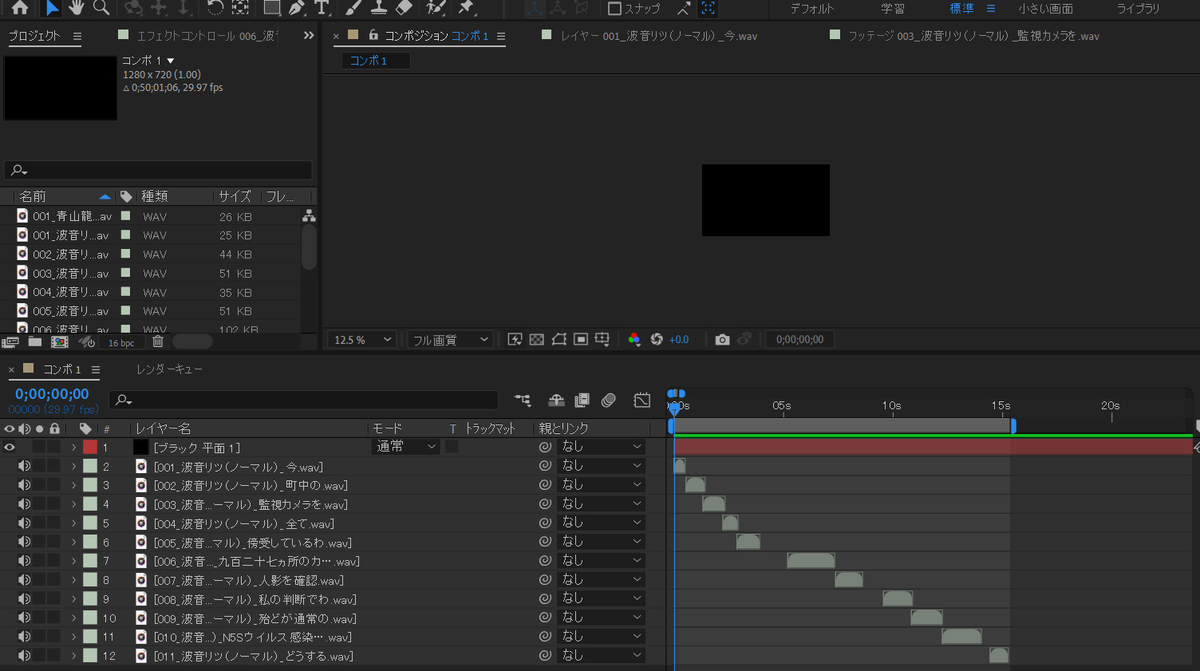This screenshot has width=1200, height=671.
Task: Toggle Motion Blur switch in timeline
Action: click(608, 400)
